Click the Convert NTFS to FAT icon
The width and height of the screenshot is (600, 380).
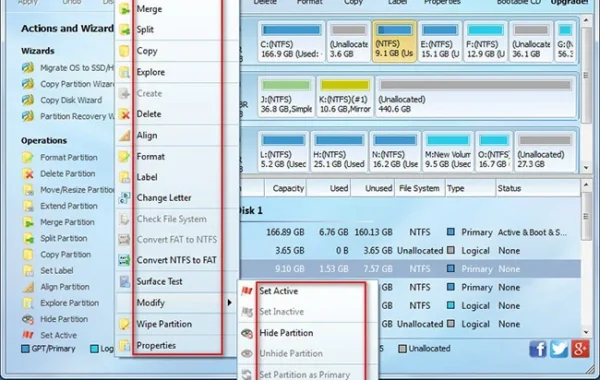124,260
